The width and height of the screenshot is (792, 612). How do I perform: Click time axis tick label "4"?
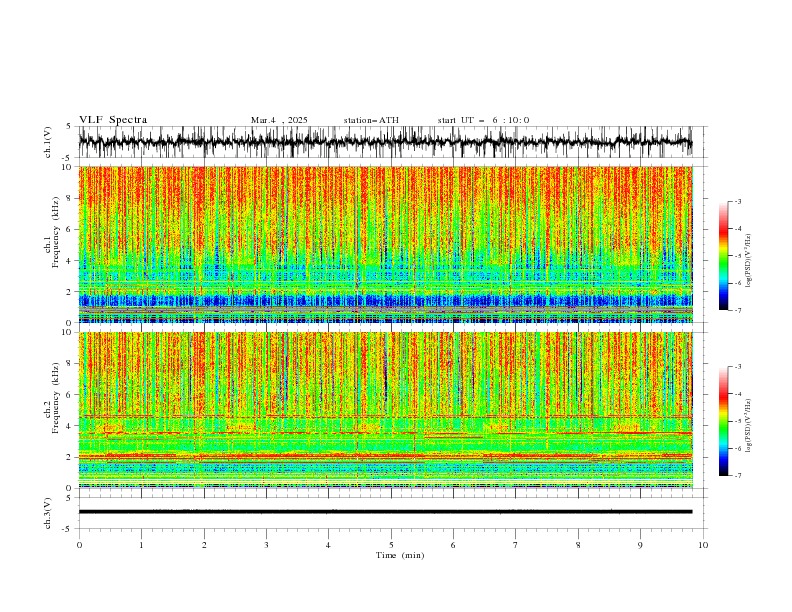pos(328,545)
